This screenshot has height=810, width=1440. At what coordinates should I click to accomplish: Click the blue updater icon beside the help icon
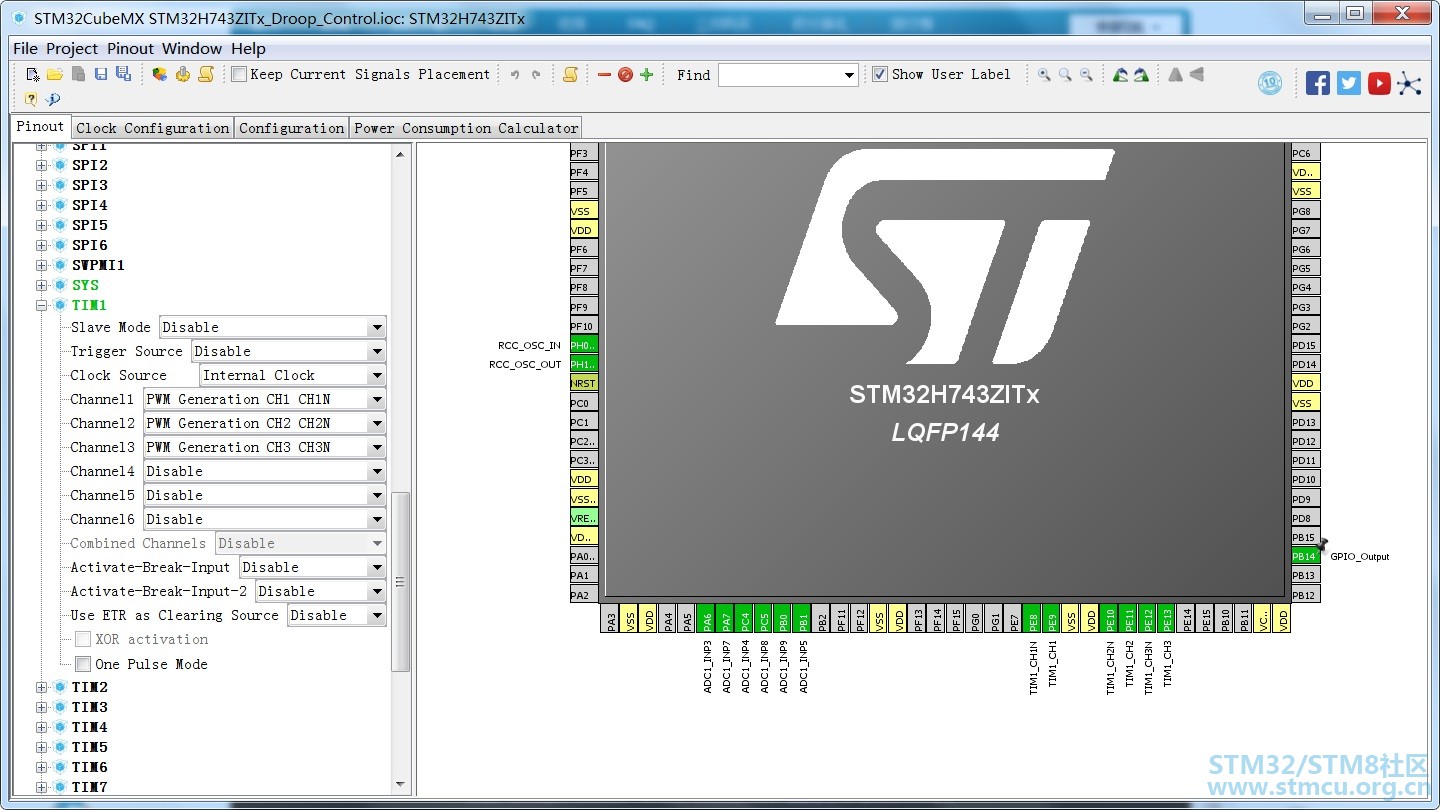[53, 99]
